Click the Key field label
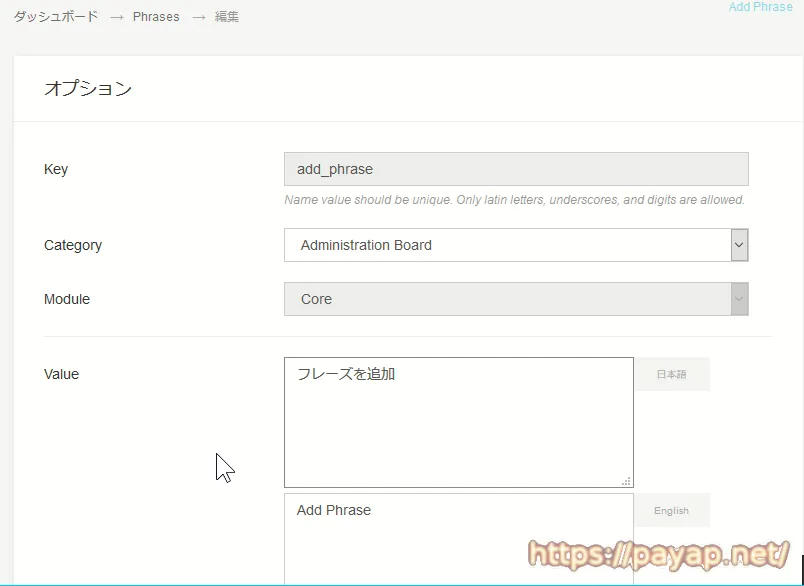The image size is (804, 586). 56,169
